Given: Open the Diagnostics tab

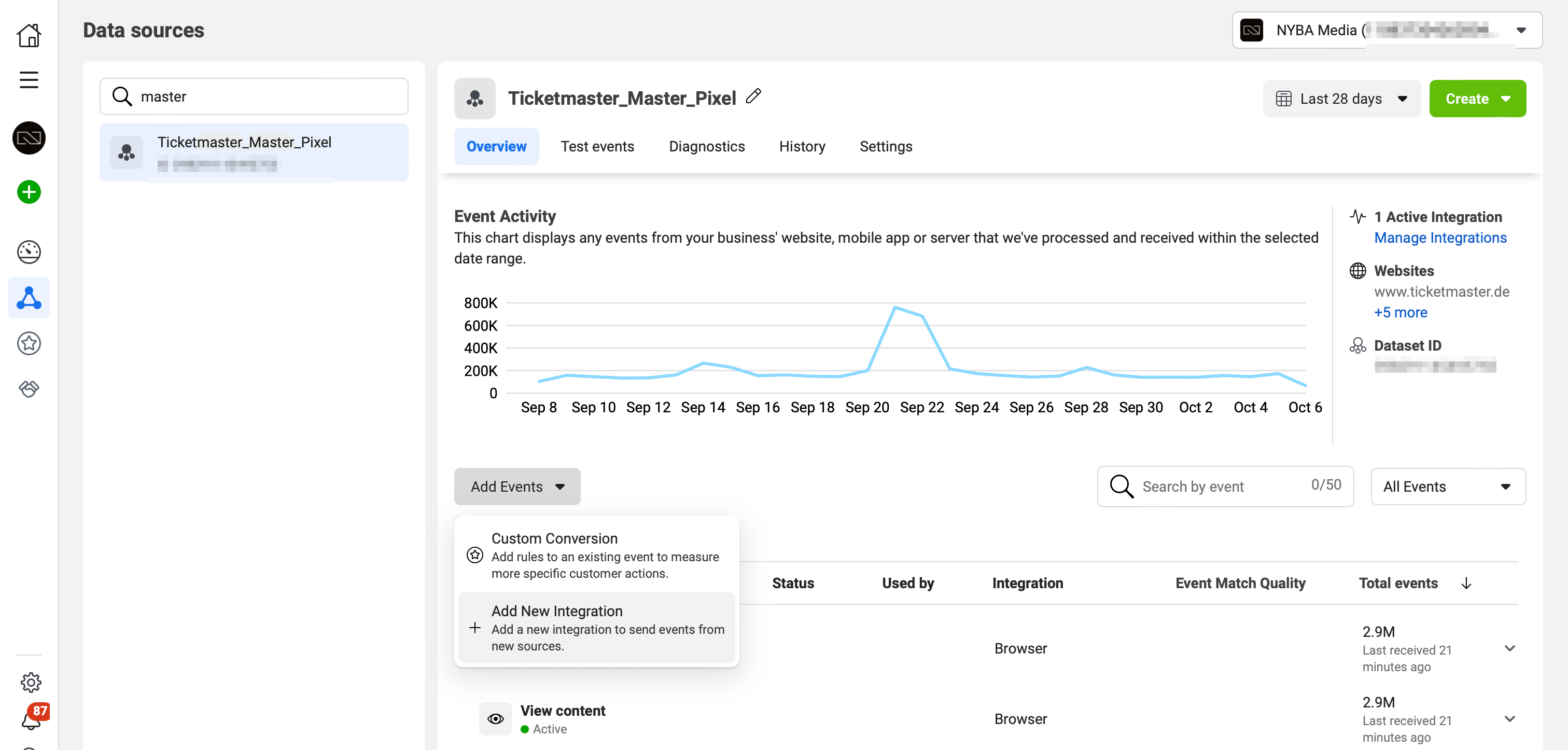Looking at the screenshot, I should coord(706,146).
